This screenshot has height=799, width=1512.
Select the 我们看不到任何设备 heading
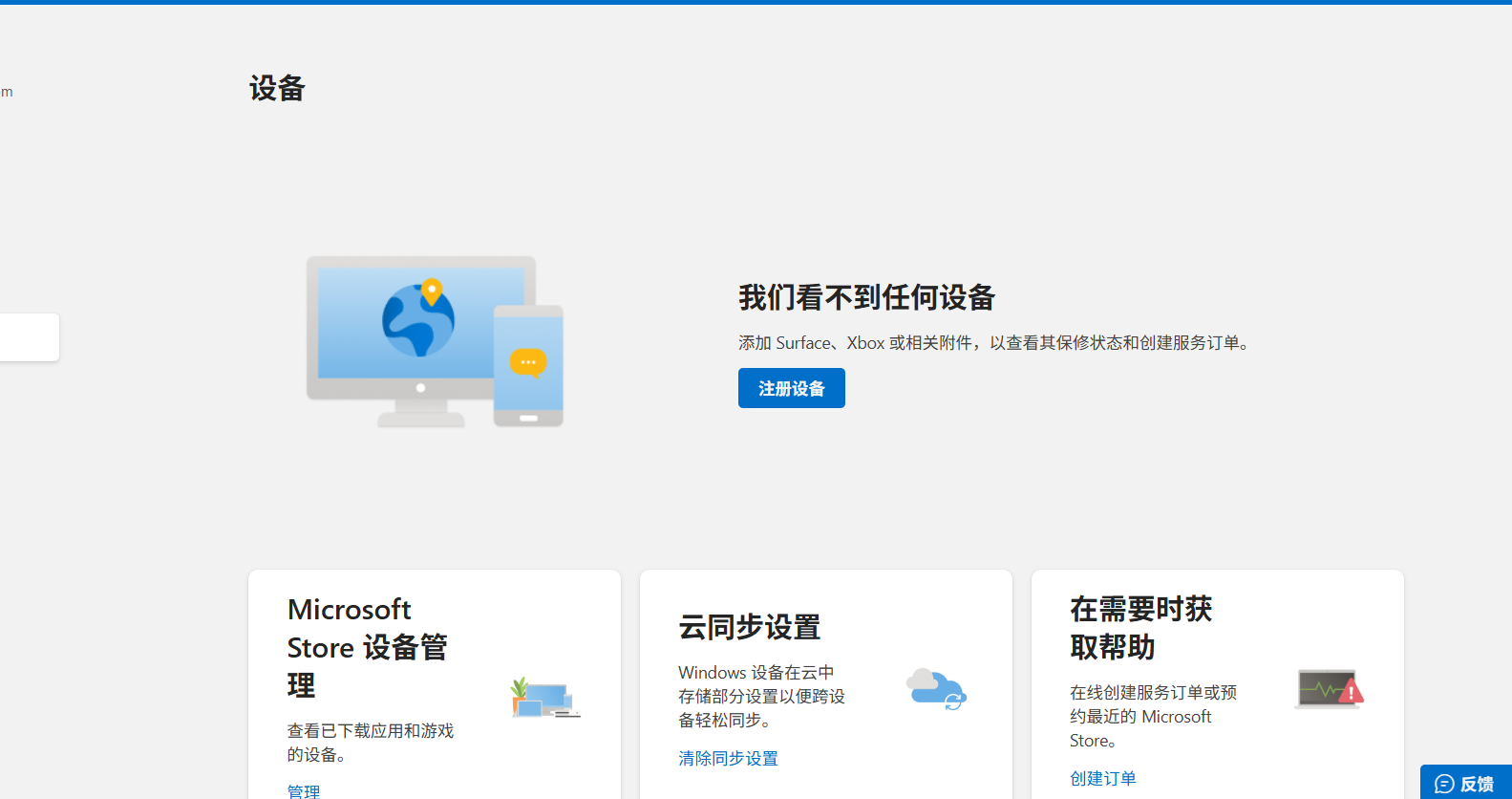(x=866, y=297)
